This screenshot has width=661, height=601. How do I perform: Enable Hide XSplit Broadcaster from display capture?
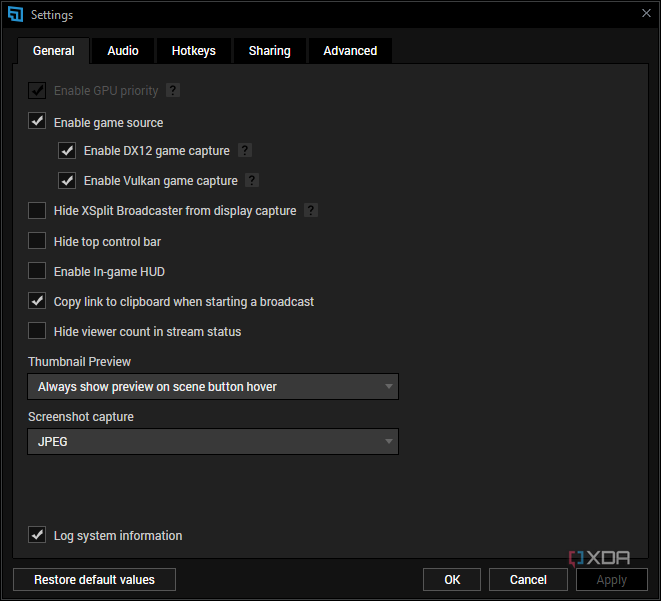click(37, 210)
